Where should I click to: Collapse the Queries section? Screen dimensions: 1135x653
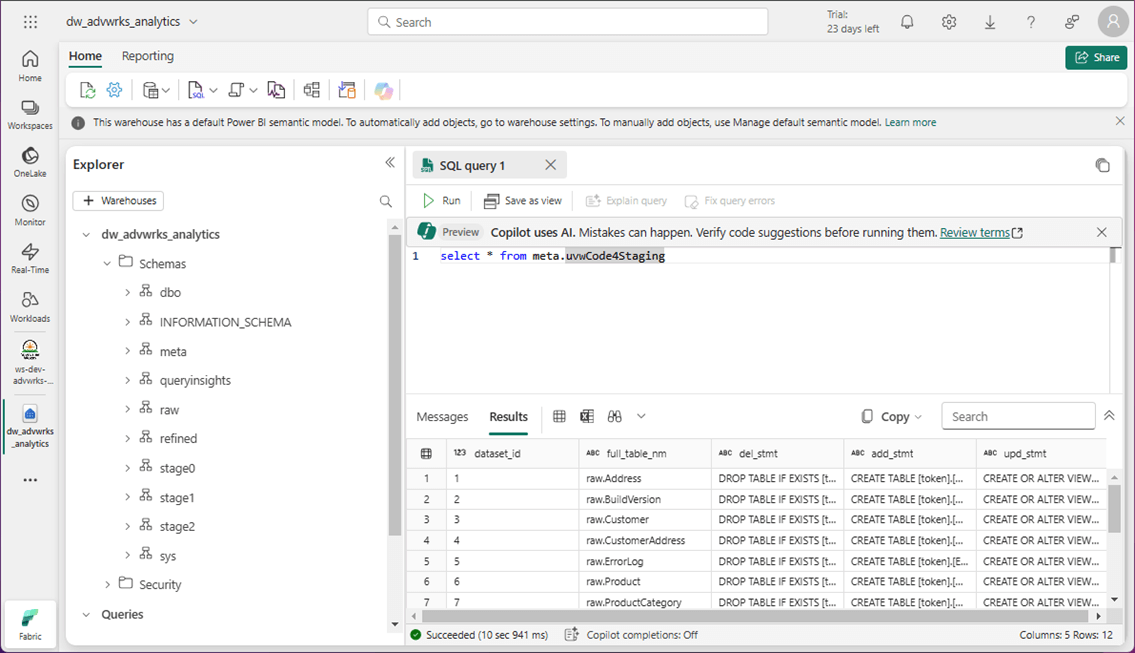click(x=86, y=615)
